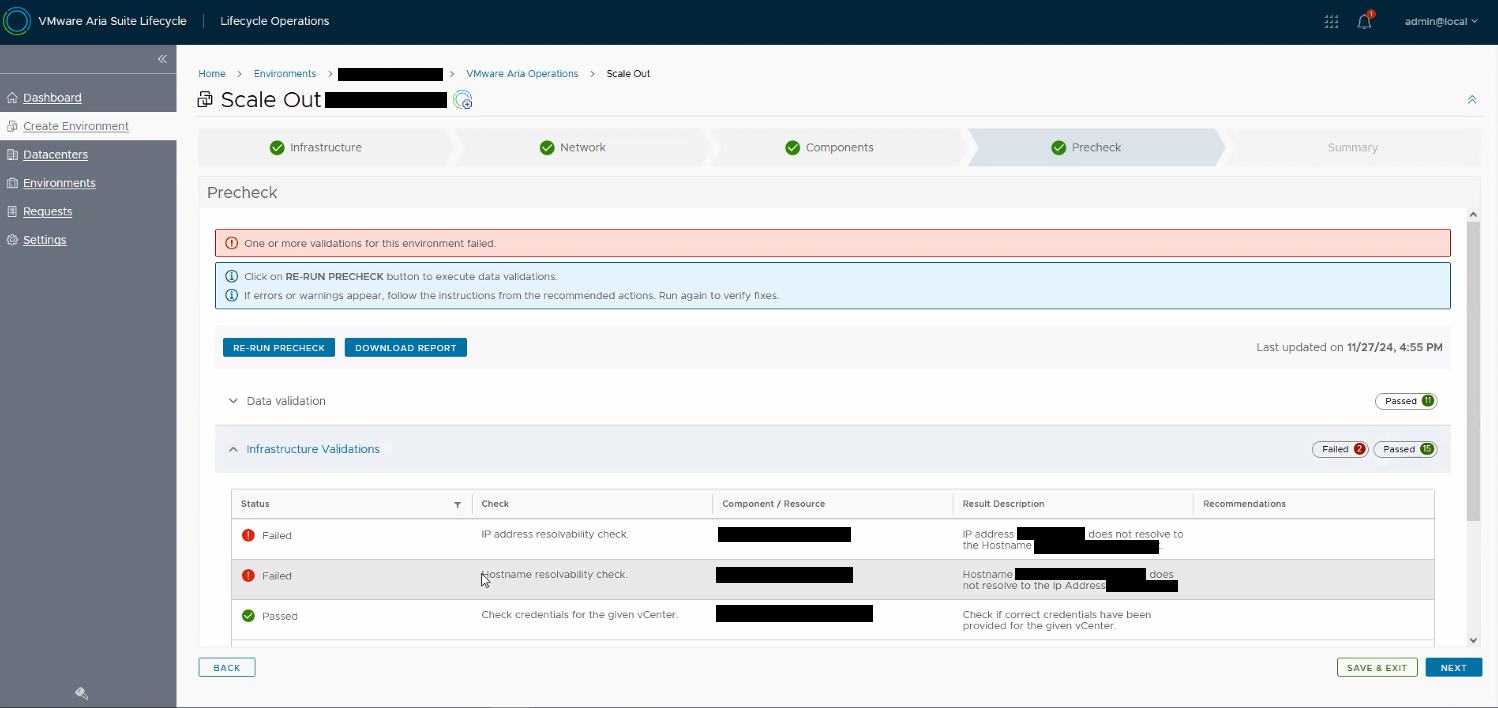
Task: Open Datacenters in the sidebar
Action: click(55, 155)
